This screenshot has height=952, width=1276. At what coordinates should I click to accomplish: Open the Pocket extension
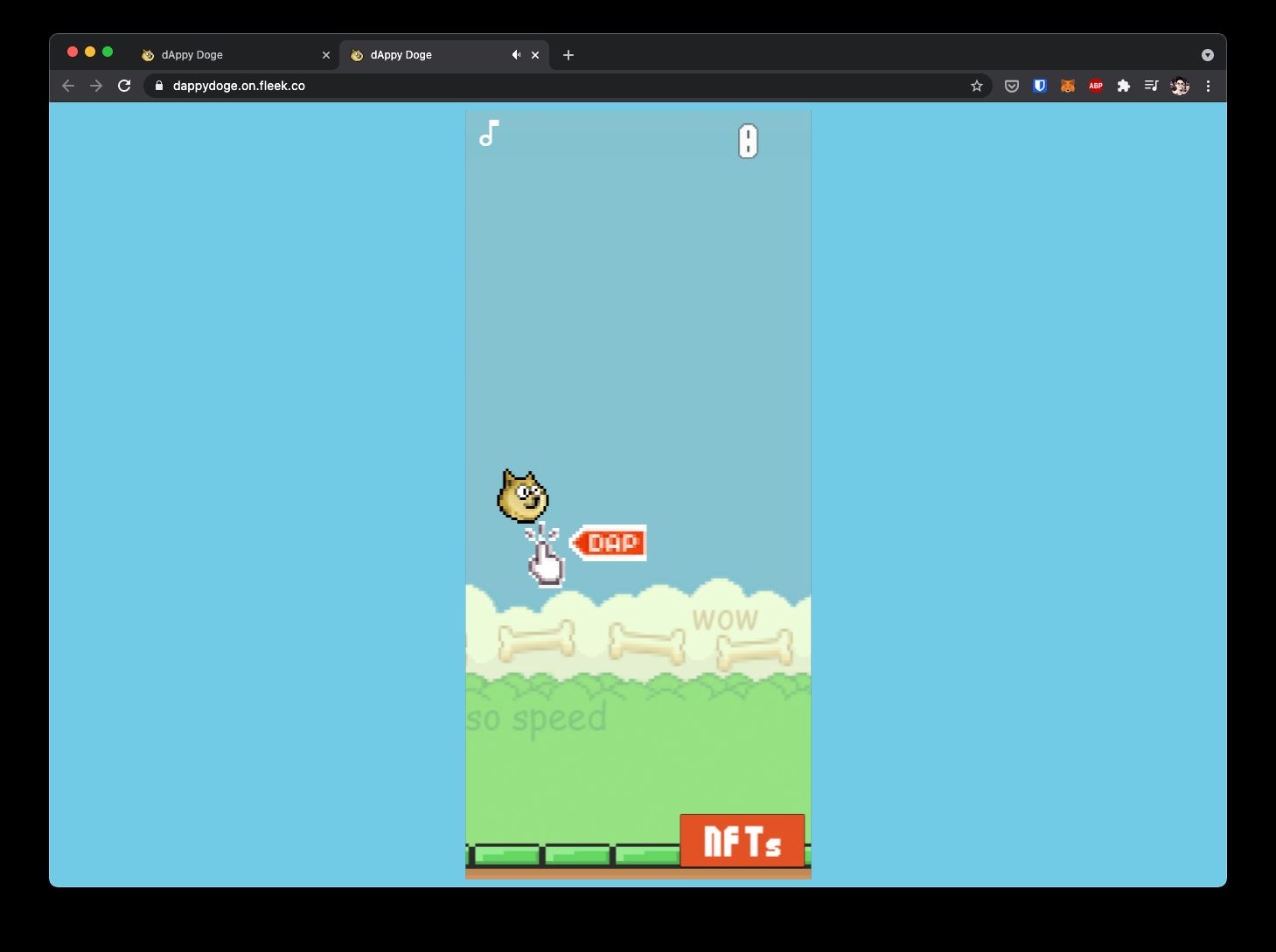click(1012, 86)
